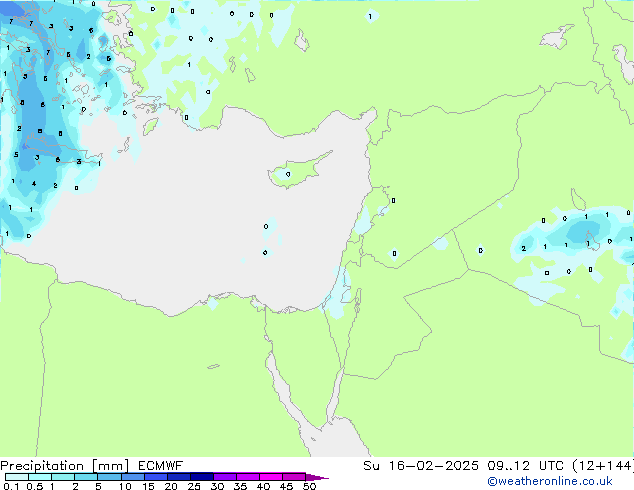The width and height of the screenshot is (634, 490).
Task: Select the 1–2 mm legend color box
Action: tap(63, 477)
